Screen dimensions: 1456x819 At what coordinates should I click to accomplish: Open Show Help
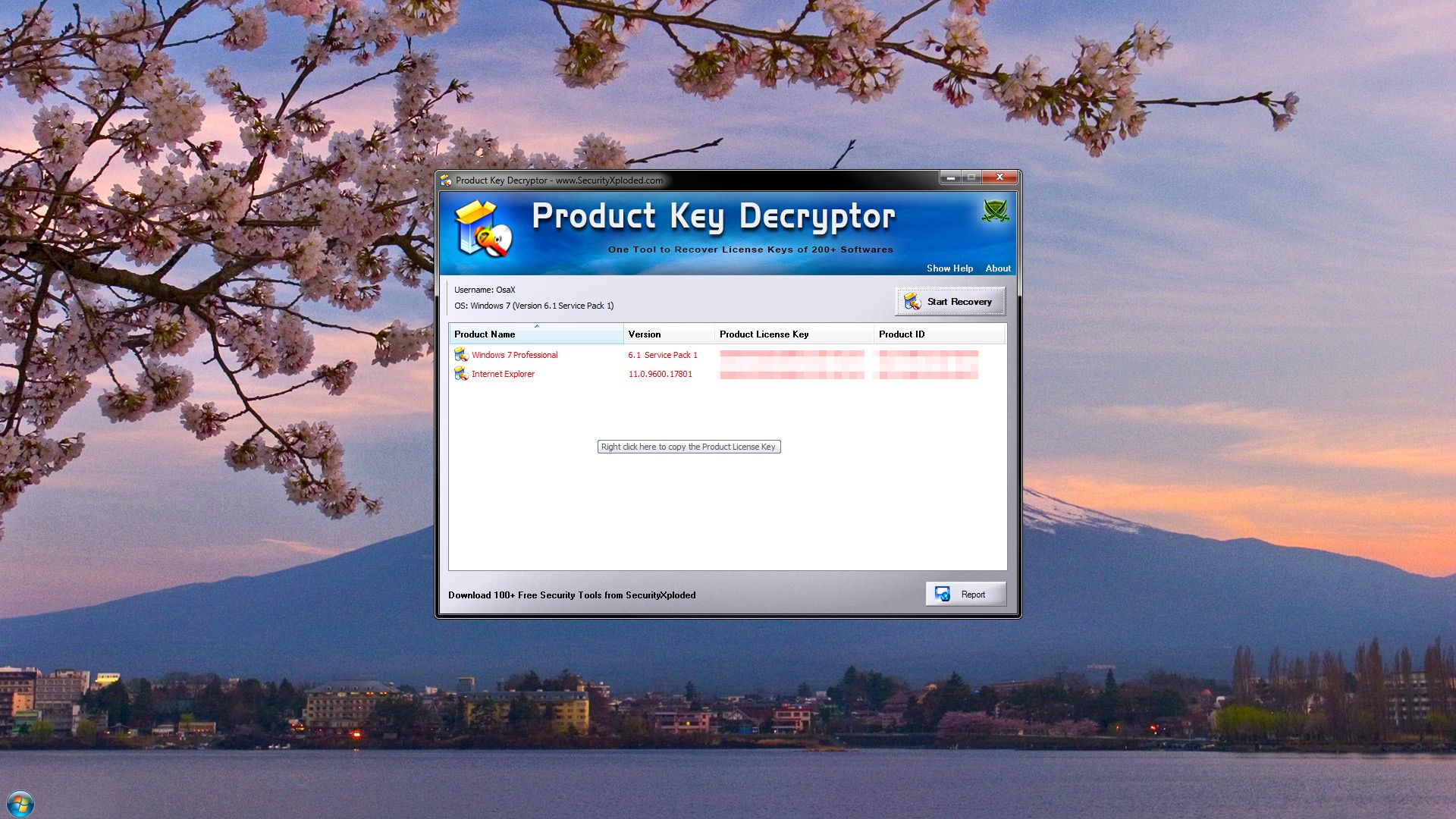point(949,268)
